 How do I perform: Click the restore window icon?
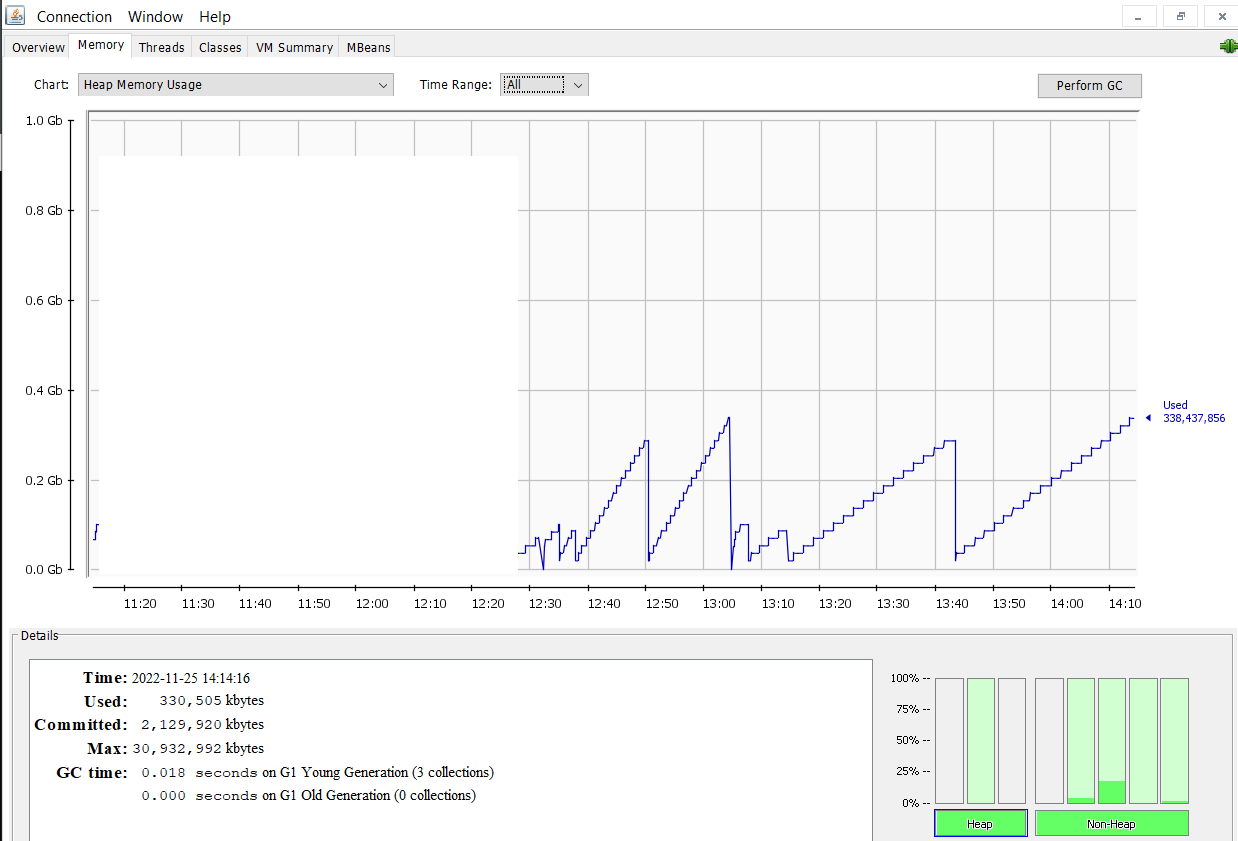1180,16
